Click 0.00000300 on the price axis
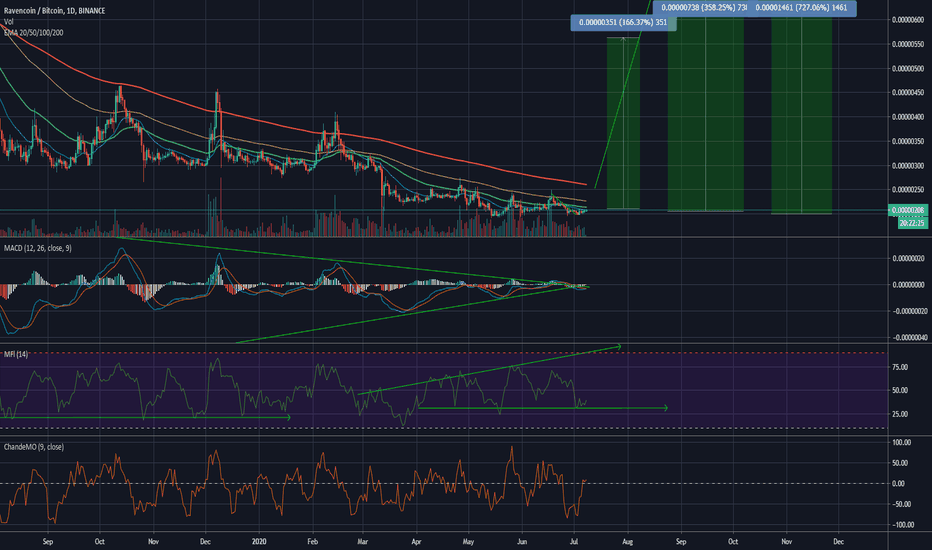The image size is (932, 550). pyautogui.click(x=908, y=165)
